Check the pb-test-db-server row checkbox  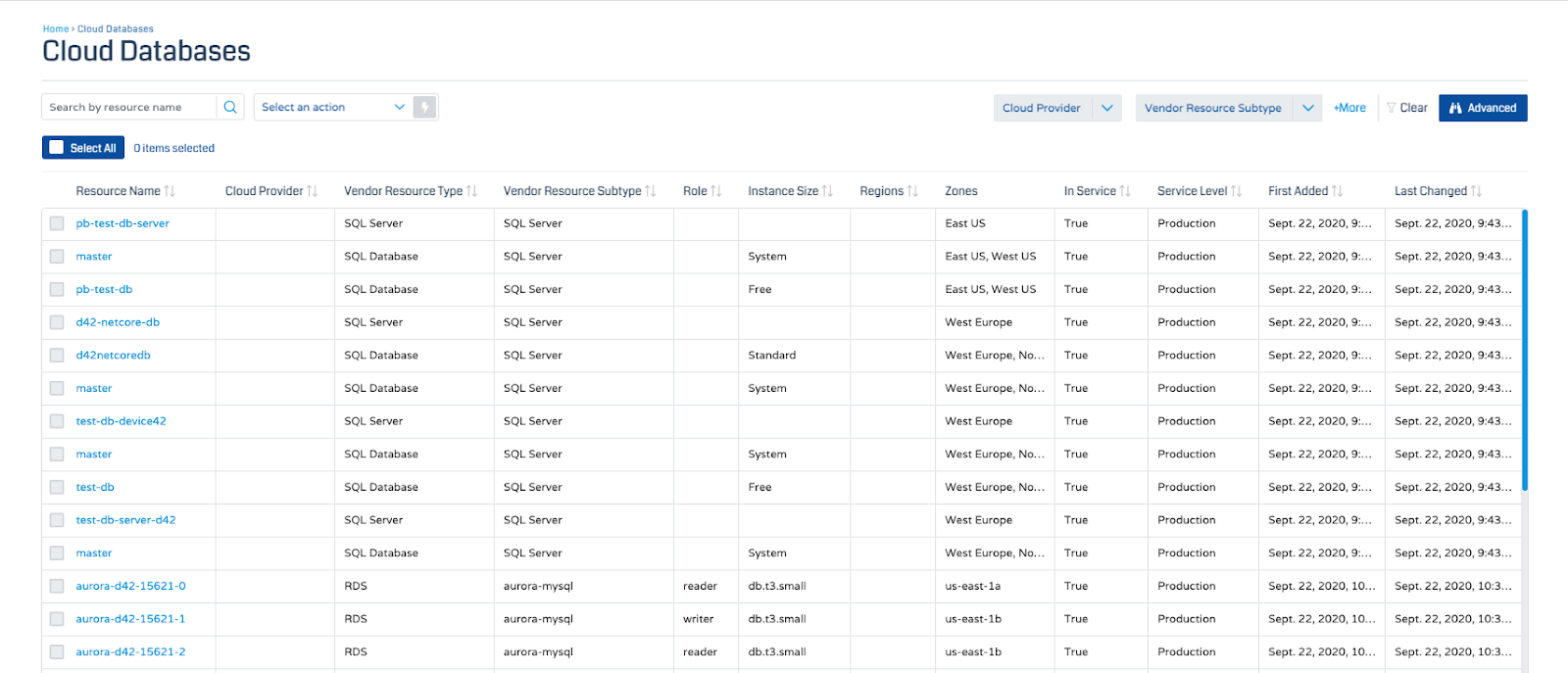tap(57, 223)
